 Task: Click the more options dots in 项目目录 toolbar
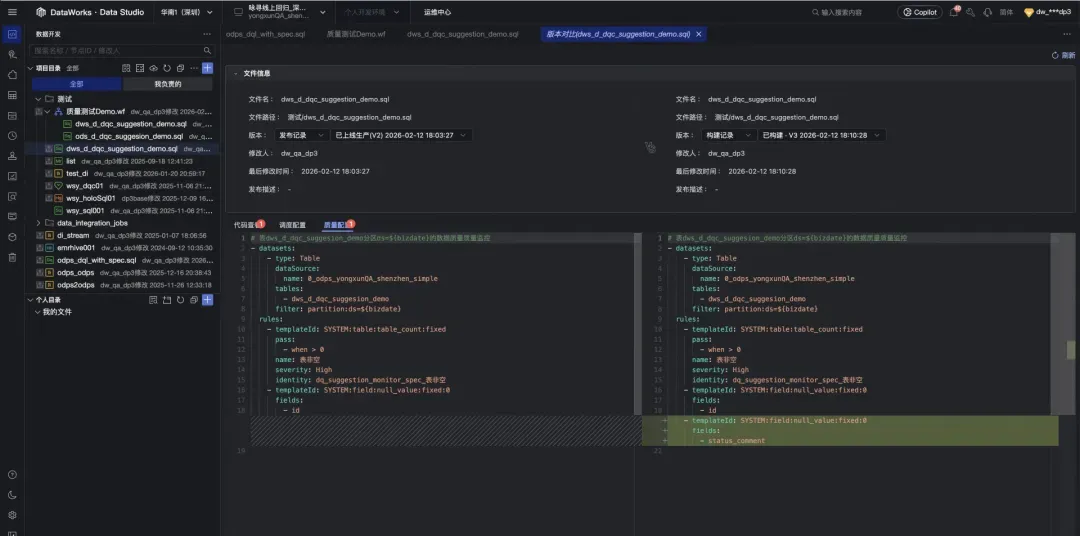[x=194, y=68]
